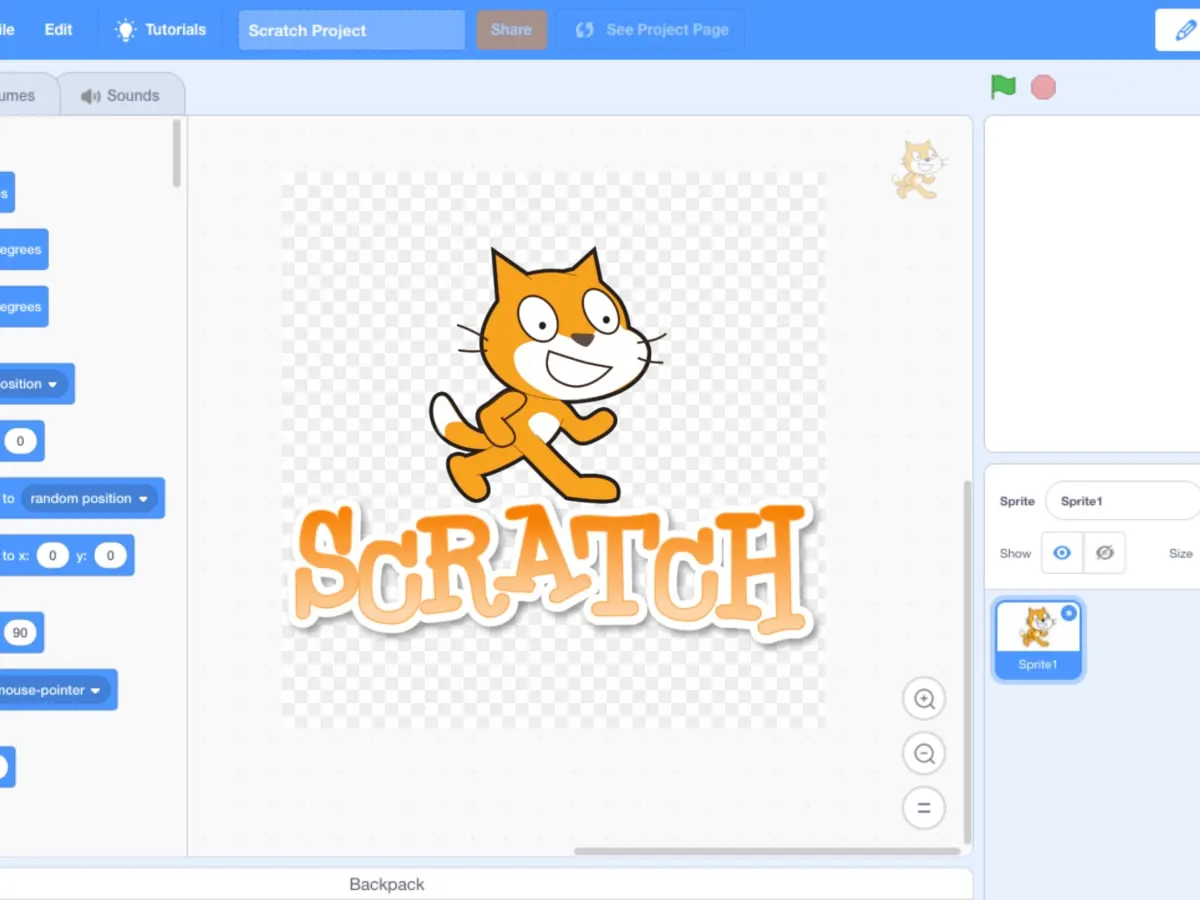Click See Project Page button

tap(652, 30)
